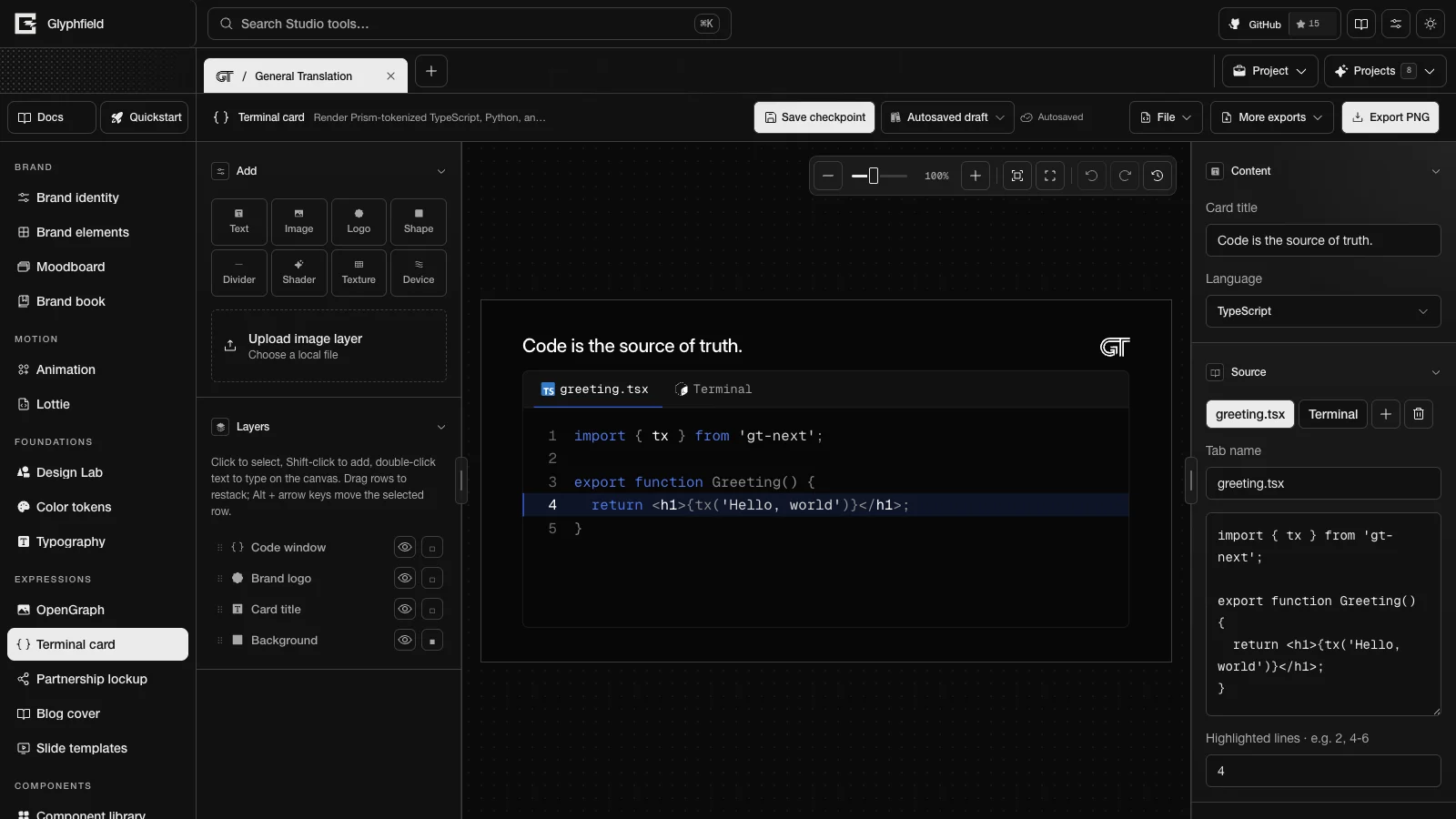Focus the Search Studio tools field
This screenshot has height=819, width=1456.
(x=469, y=24)
